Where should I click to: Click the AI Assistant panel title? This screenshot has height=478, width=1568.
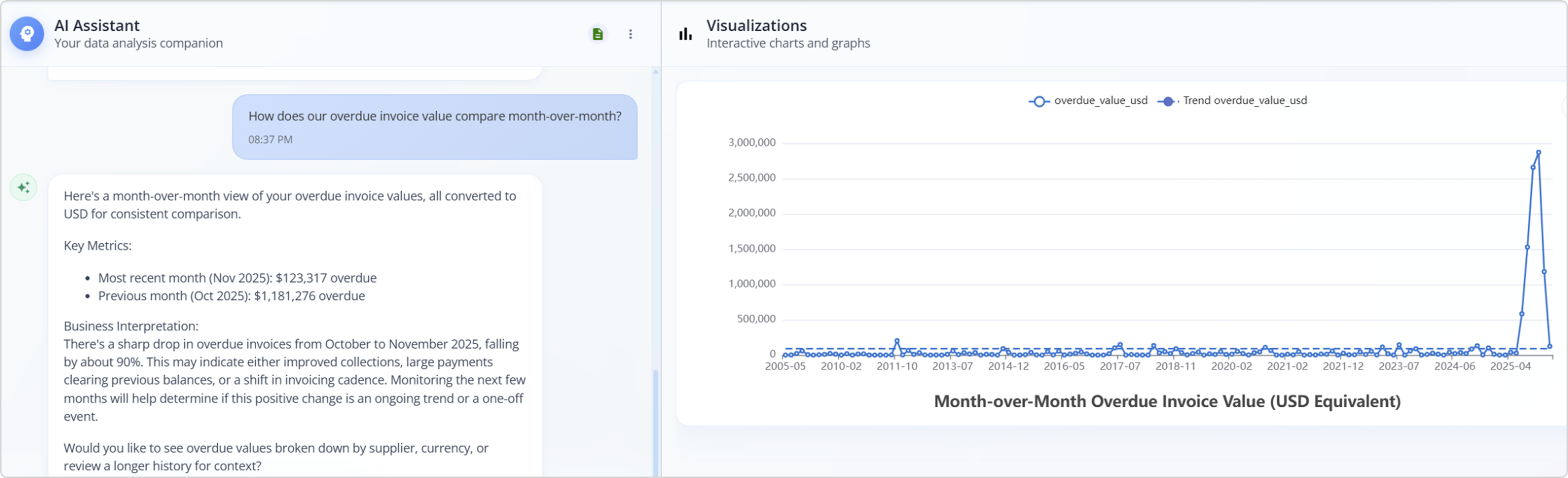click(97, 26)
